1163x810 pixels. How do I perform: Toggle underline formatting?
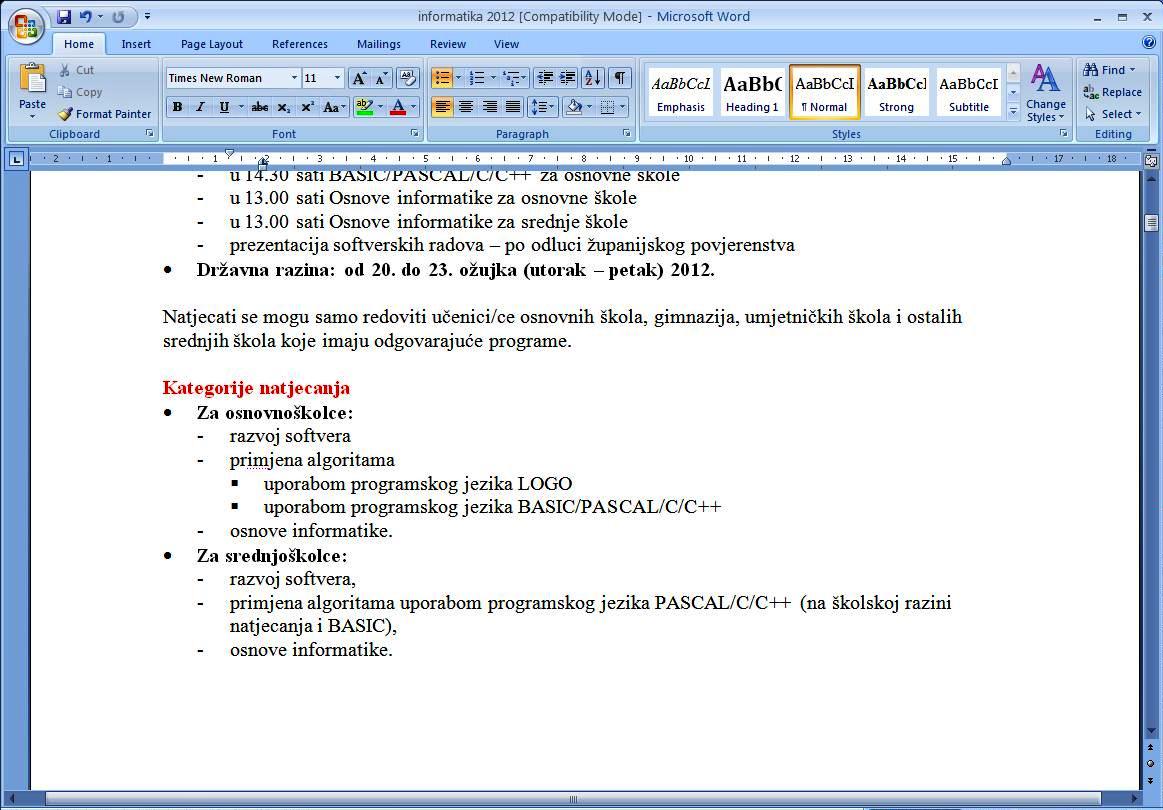[x=223, y=107]
